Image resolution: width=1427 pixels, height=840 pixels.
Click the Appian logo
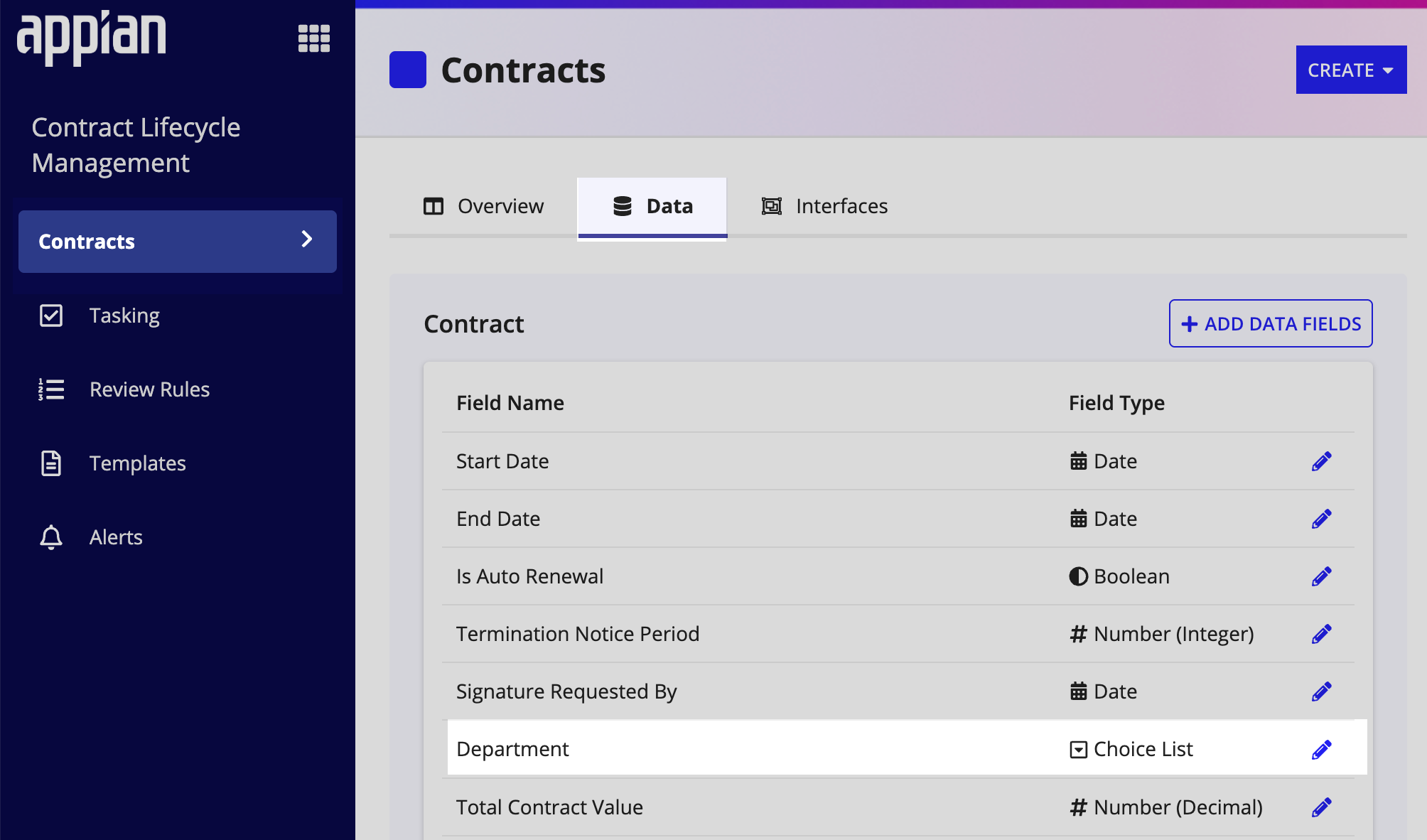(92, 38)
